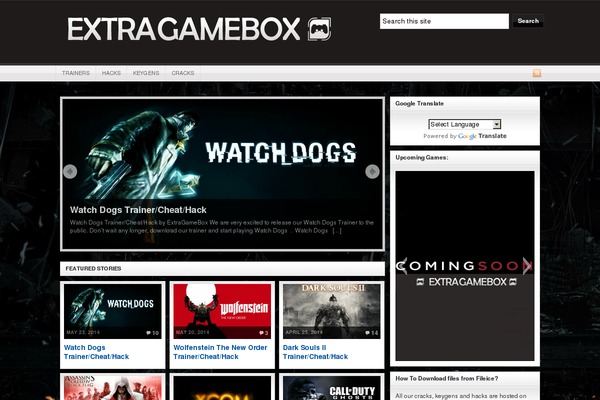Screen dimensions: 600x400
Task: Click the Coming Soon banner
Action: point(465,266)
